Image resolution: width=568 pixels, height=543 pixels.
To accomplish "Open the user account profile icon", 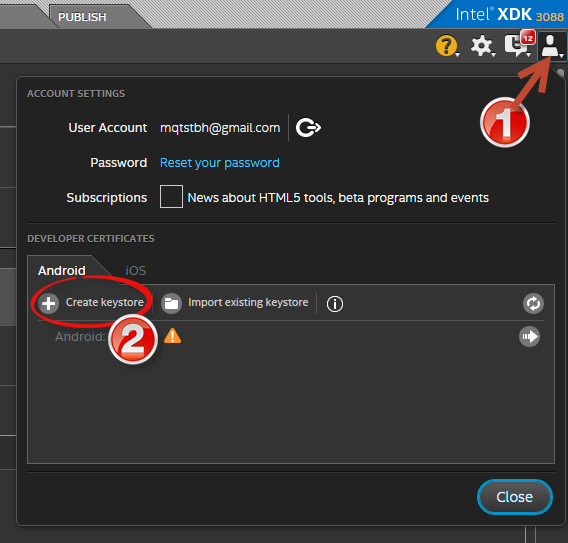I will [x=552, y=46].
